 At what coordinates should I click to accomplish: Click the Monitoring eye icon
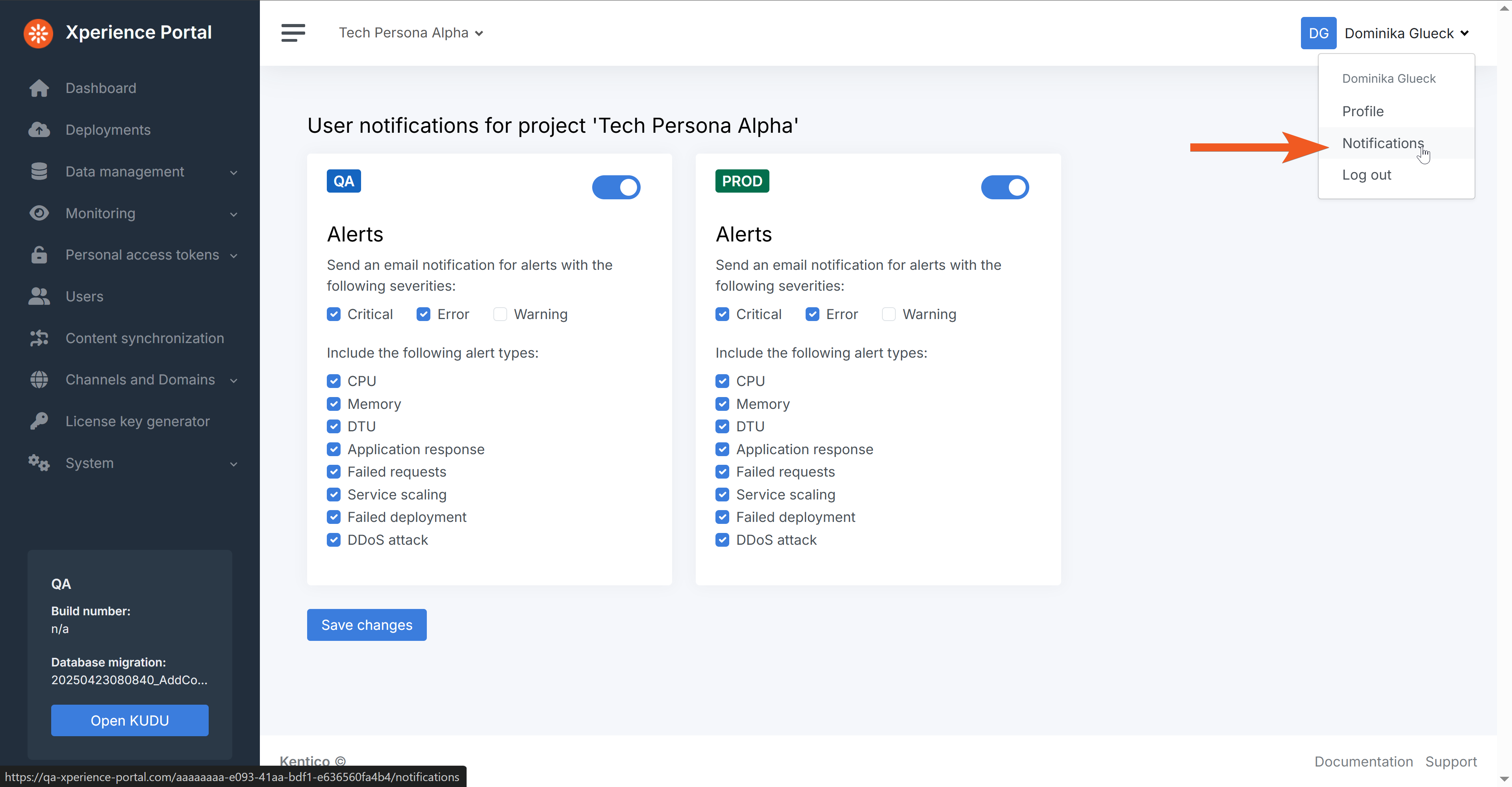[39, 213]
